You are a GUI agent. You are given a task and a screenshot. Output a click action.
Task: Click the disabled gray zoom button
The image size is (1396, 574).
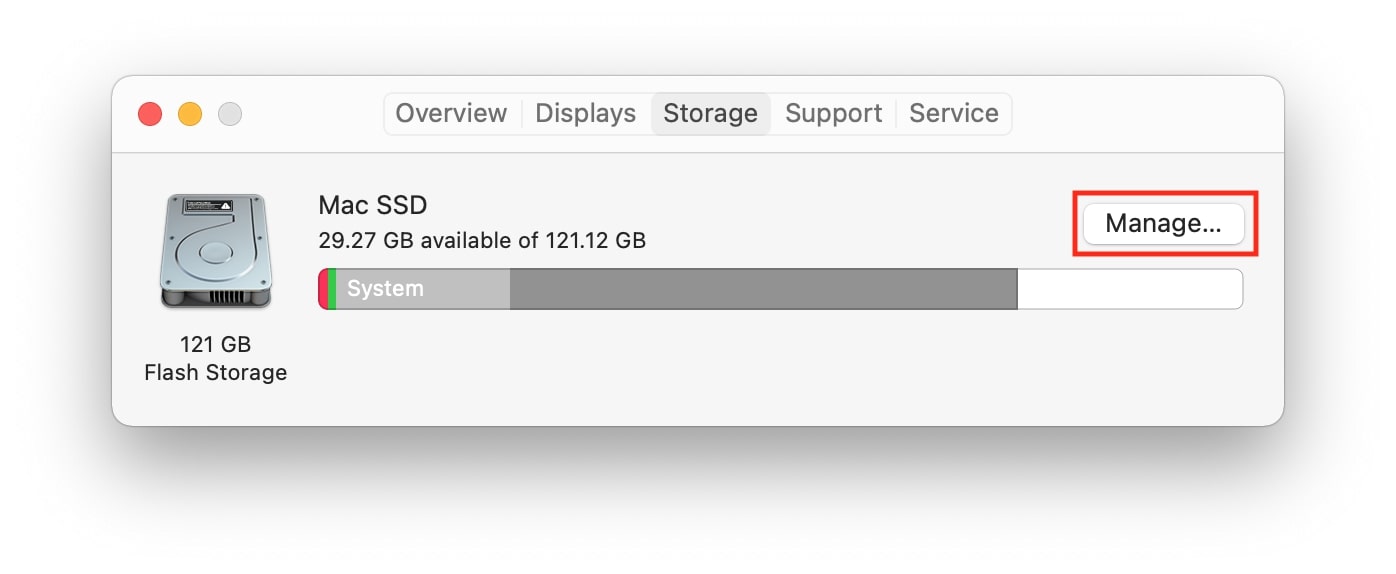click(230, 114)
